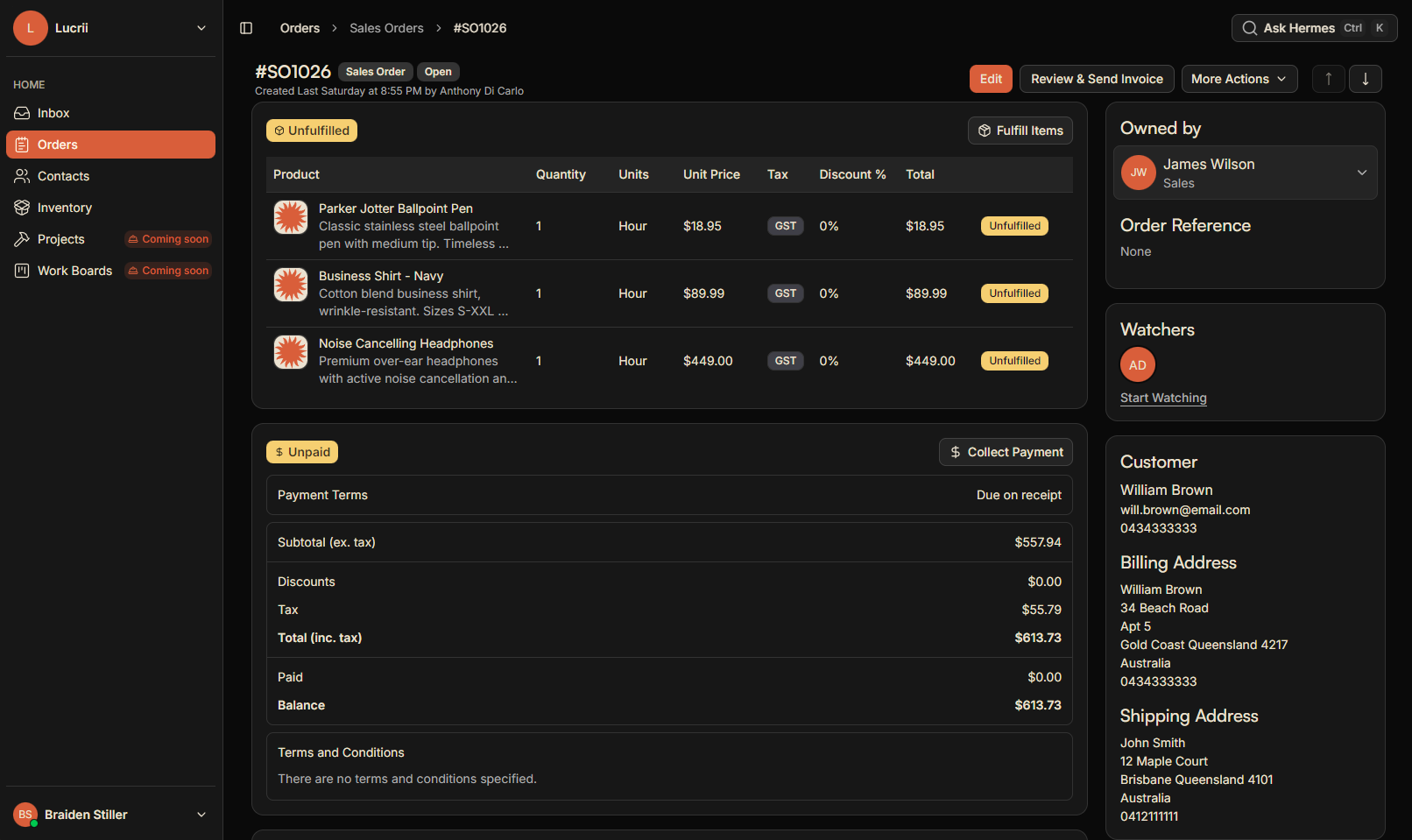The width and height of the screenshot is (1412, 840).
Task: Collapse the sidebar using the panel toggle icon
Action: (246, 27)
